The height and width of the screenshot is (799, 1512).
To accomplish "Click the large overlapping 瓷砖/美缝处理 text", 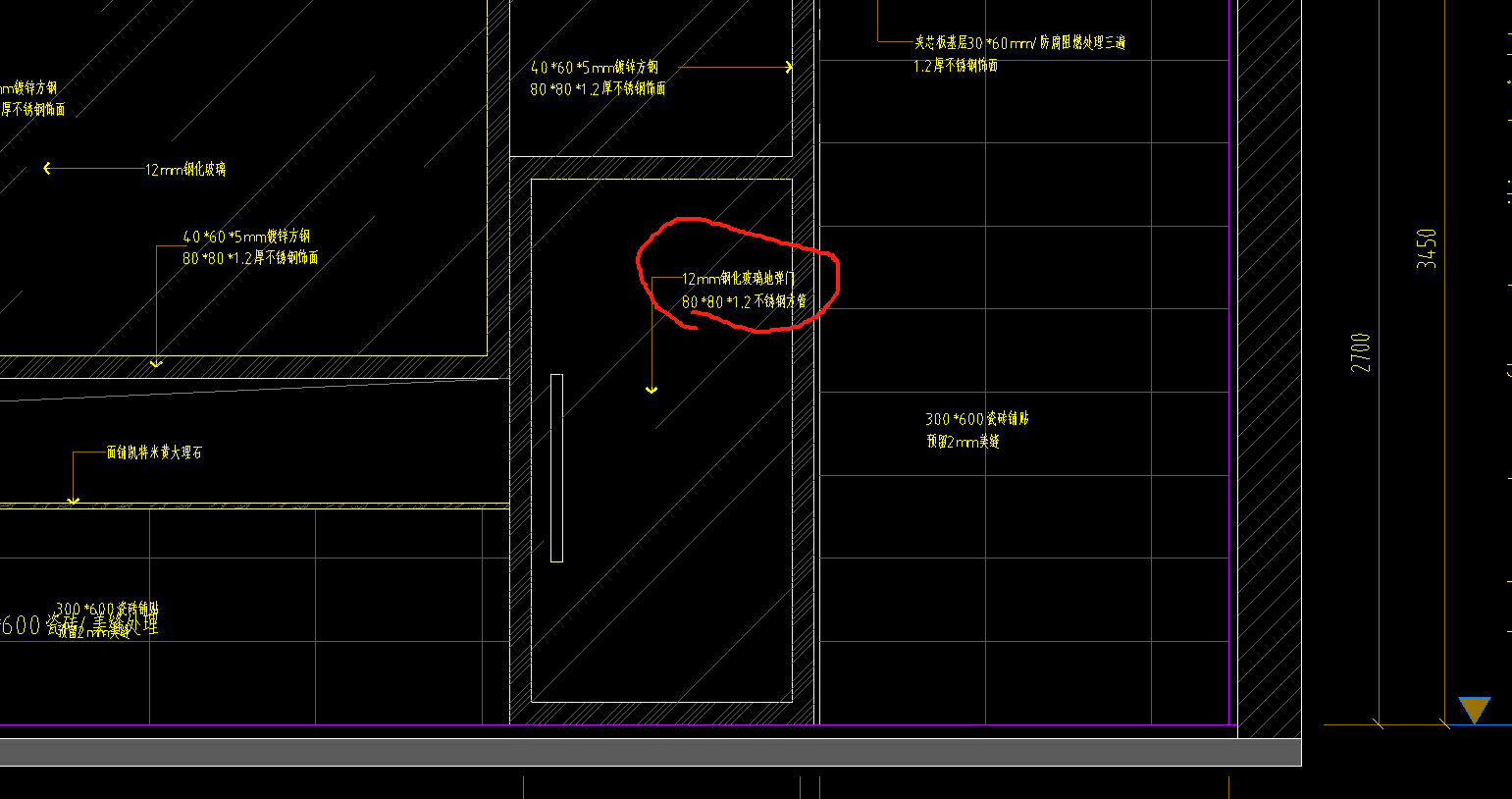I will [x=78, y=624].
